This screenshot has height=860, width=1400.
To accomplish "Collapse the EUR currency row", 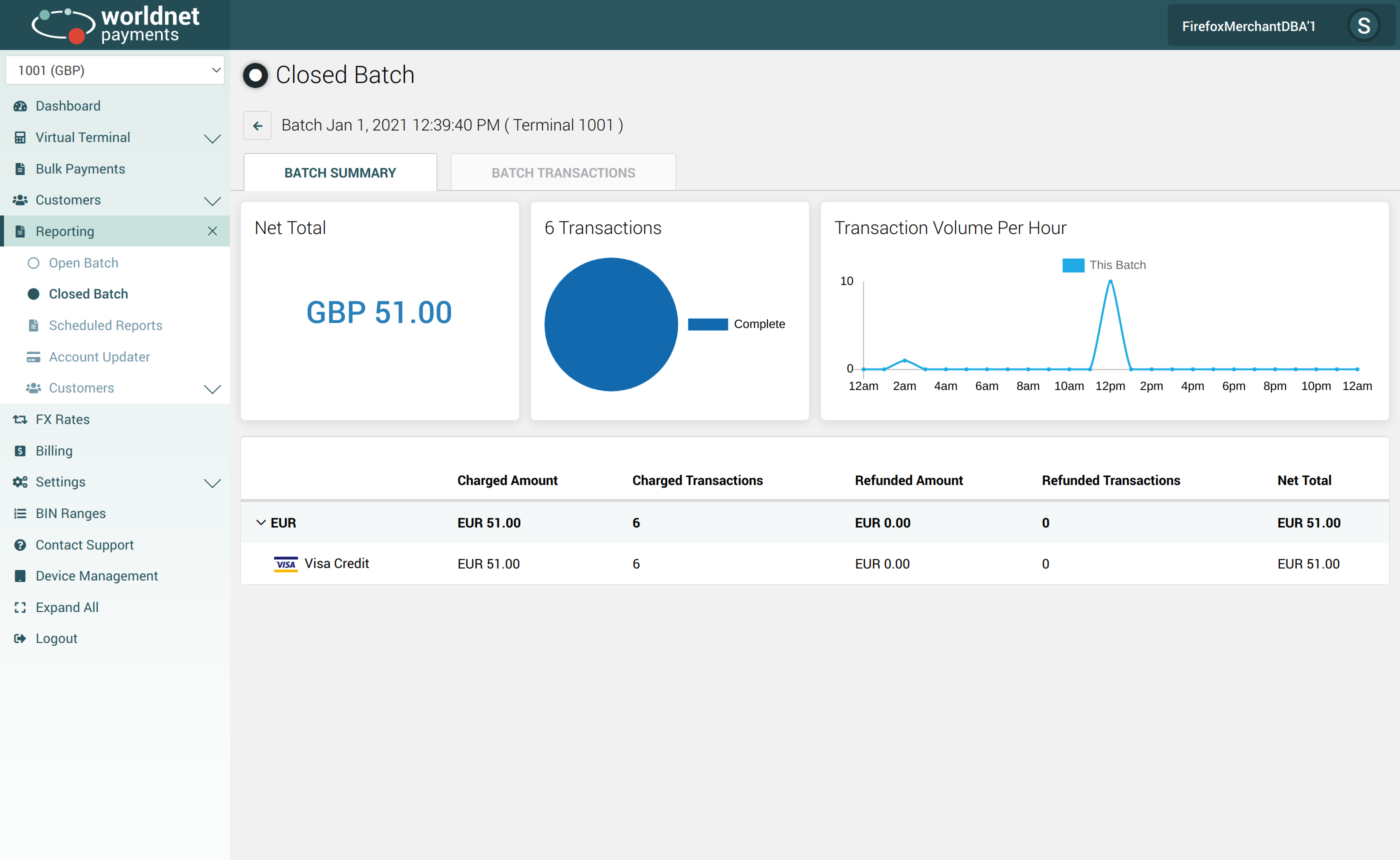I will 261,522.
